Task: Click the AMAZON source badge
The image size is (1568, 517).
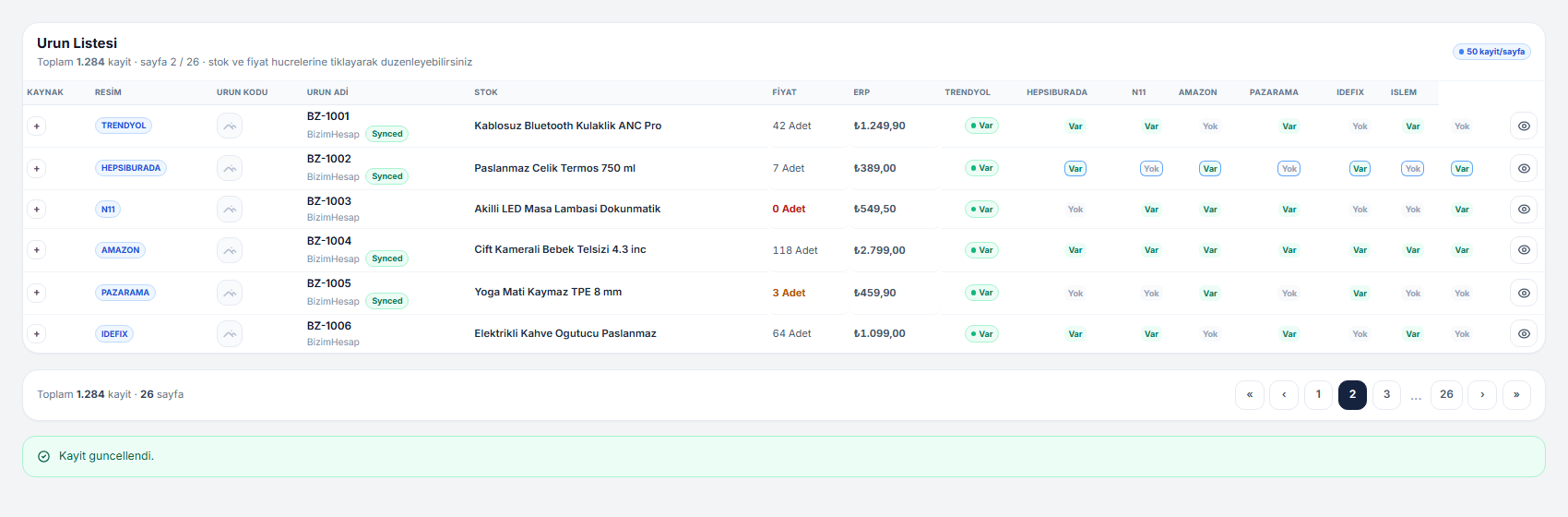Action: coord(121,249)
